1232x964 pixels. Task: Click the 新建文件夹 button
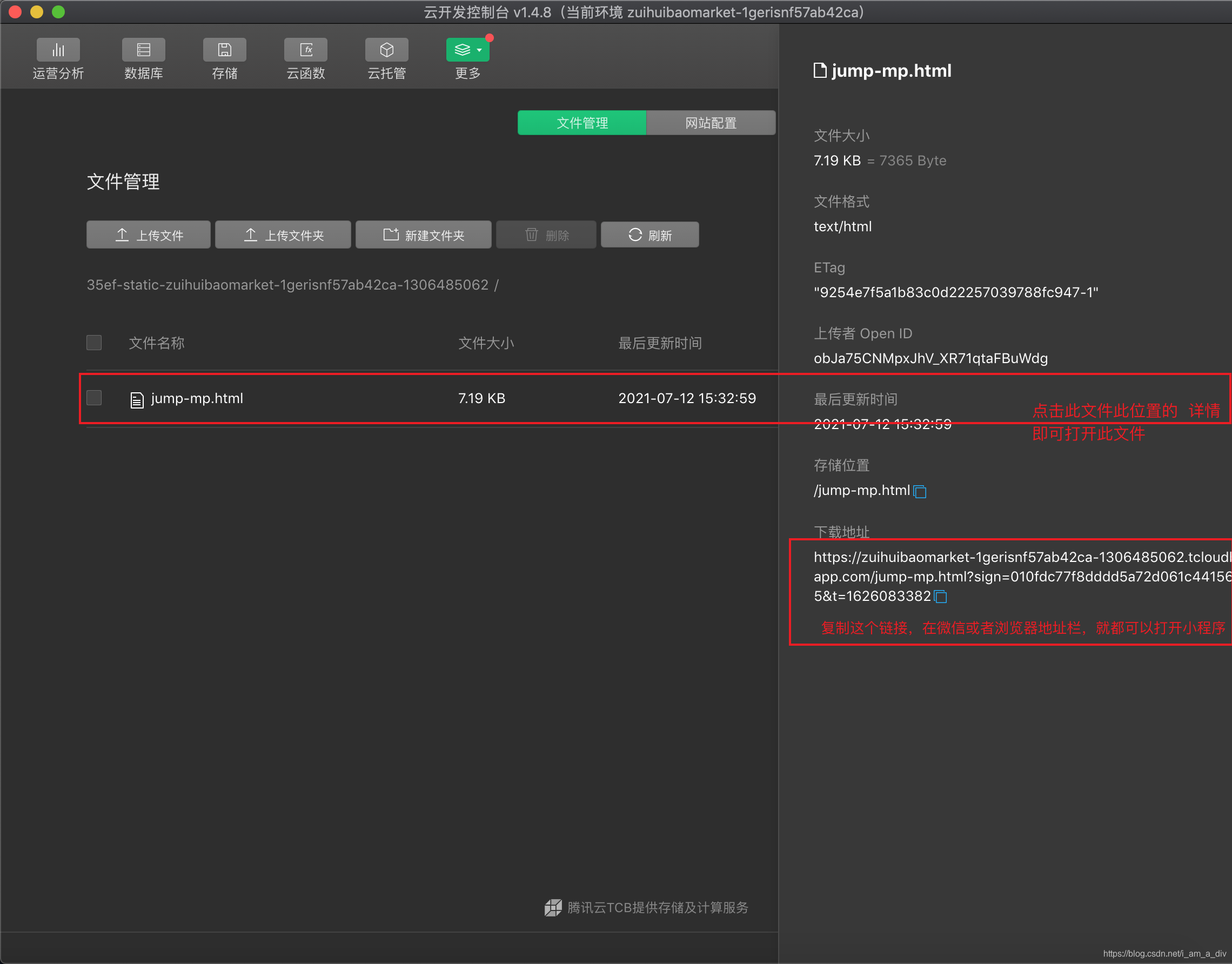point(423,235)
